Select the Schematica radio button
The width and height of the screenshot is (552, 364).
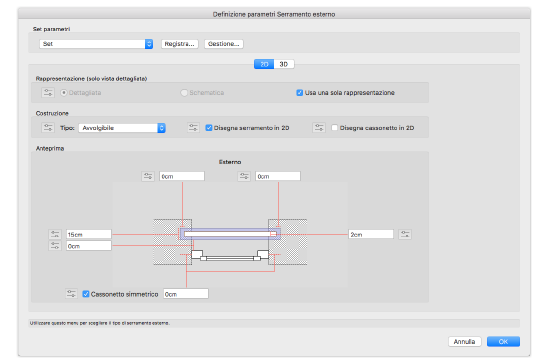(184, 93)
